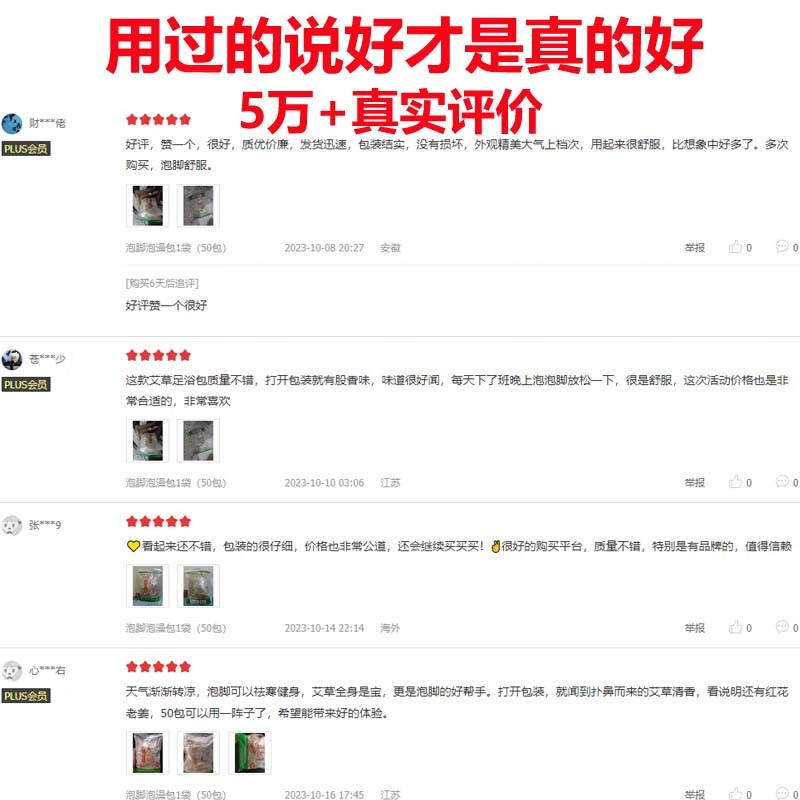Click the PLUS会员 badge under 心***右
Viewport: 800px width, 800px height.
[26, 696]
